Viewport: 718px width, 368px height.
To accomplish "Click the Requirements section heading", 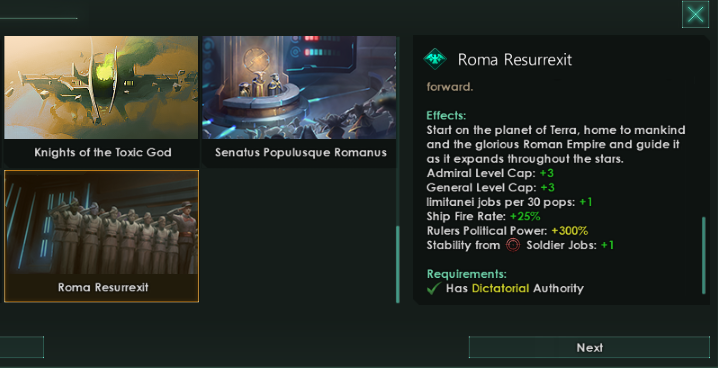I will (467, 274).
